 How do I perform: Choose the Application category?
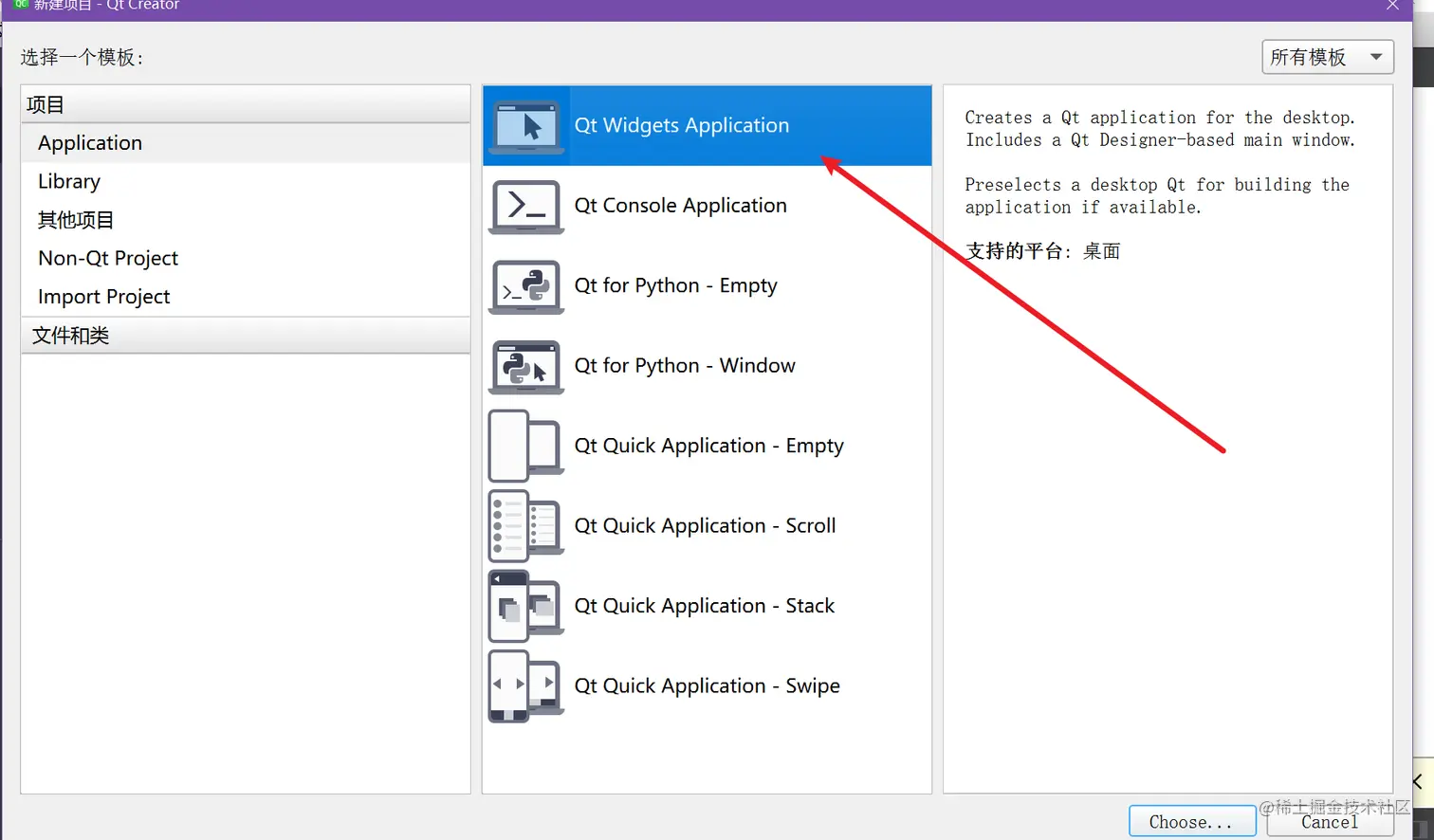[246, 143]
